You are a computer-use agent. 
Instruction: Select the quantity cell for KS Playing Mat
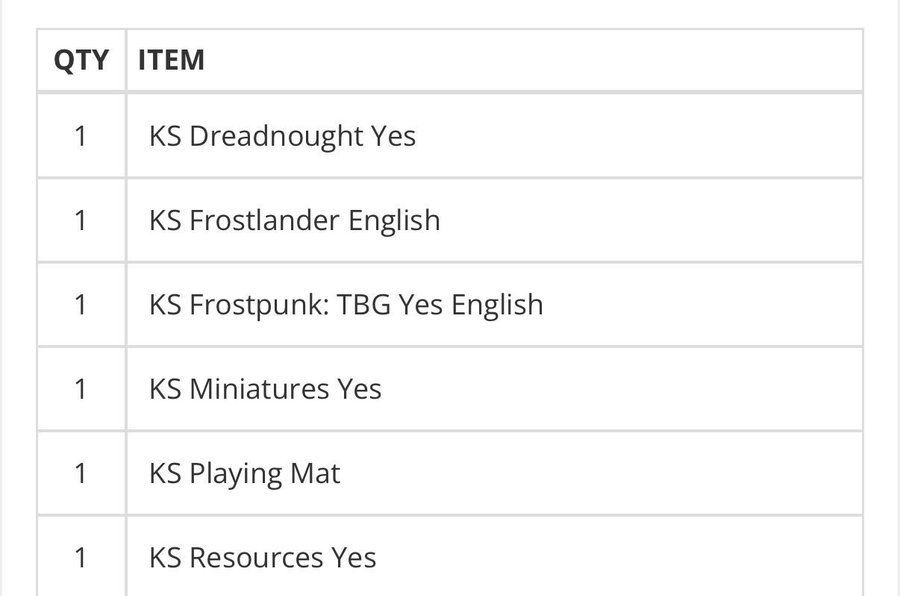tap(81, 473)
